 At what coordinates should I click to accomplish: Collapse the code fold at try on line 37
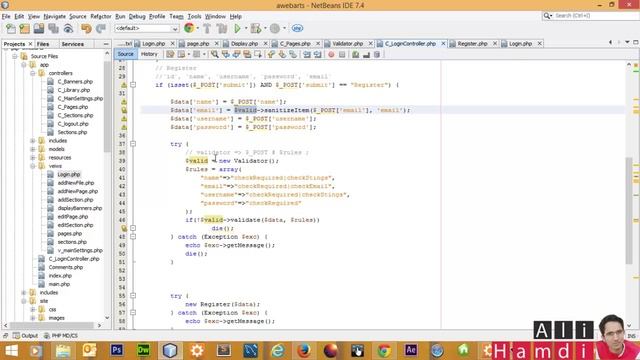(133, 144)
